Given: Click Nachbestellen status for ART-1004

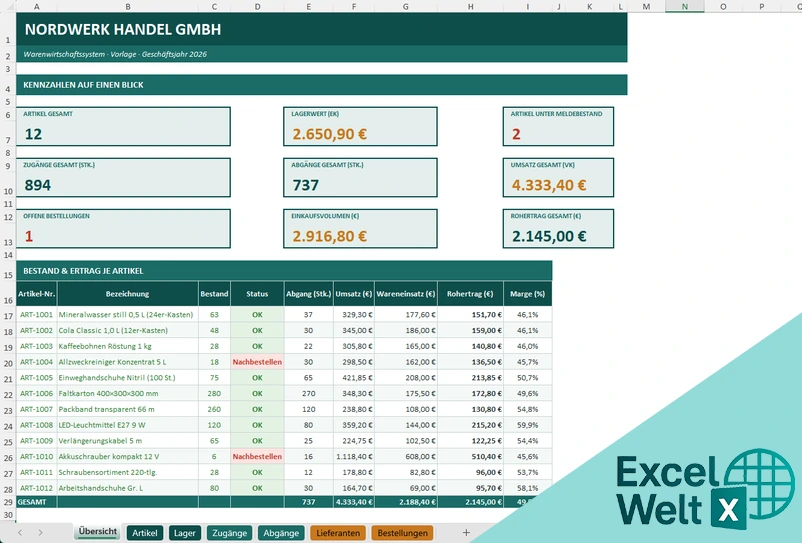Looking at the screenshot, I should pyautogui.click(x=257, y=362).
